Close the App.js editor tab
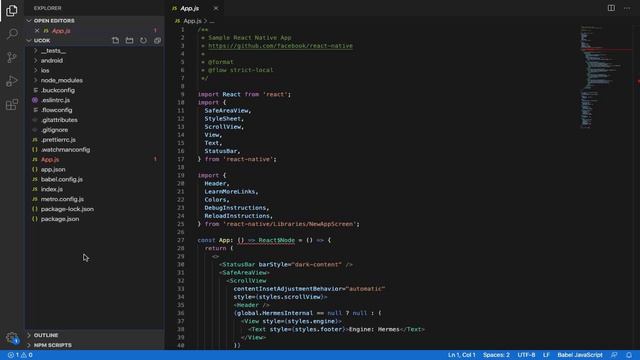 pos(216,8)
